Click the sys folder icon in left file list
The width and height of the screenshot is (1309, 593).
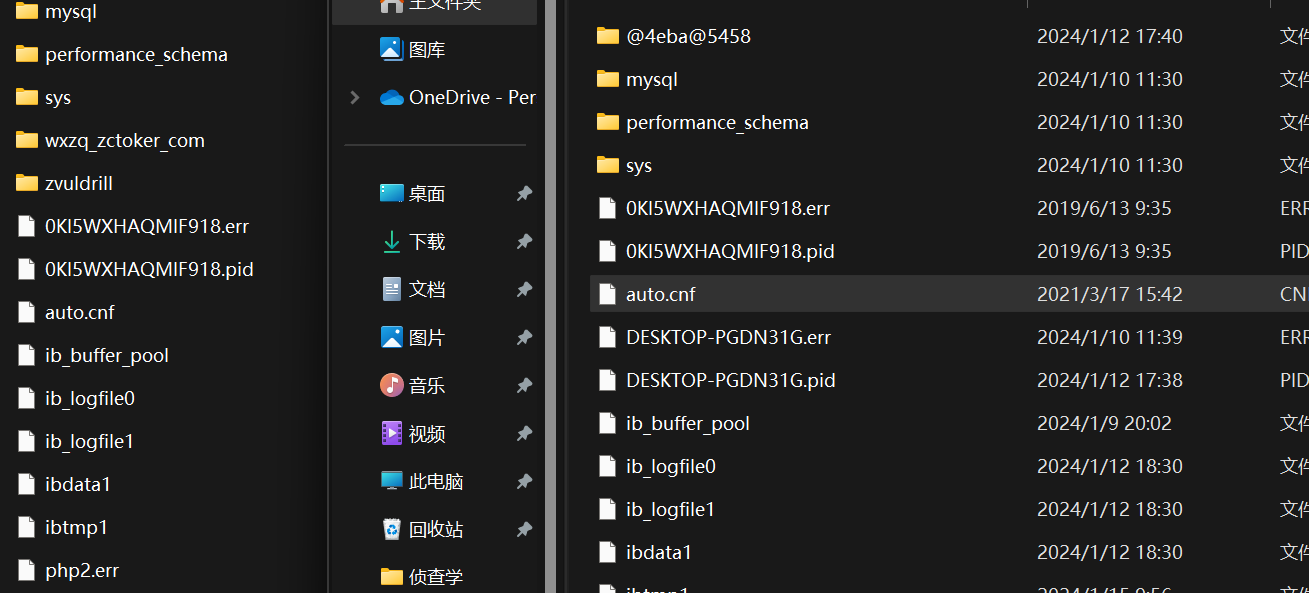tap(27, 97)
